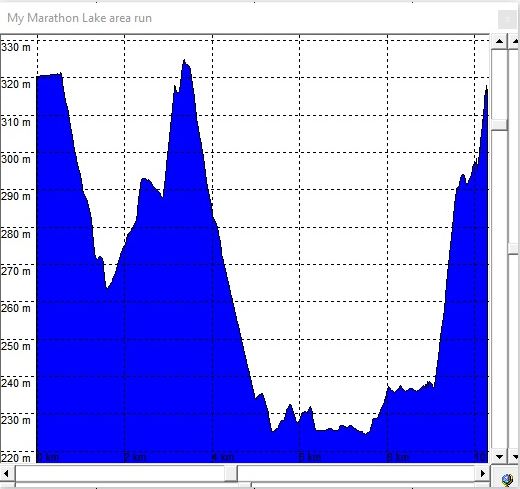The image size is (520, 489).
Task: Click the 280 m elevation axis label
Action: click(x=16, y=234)
